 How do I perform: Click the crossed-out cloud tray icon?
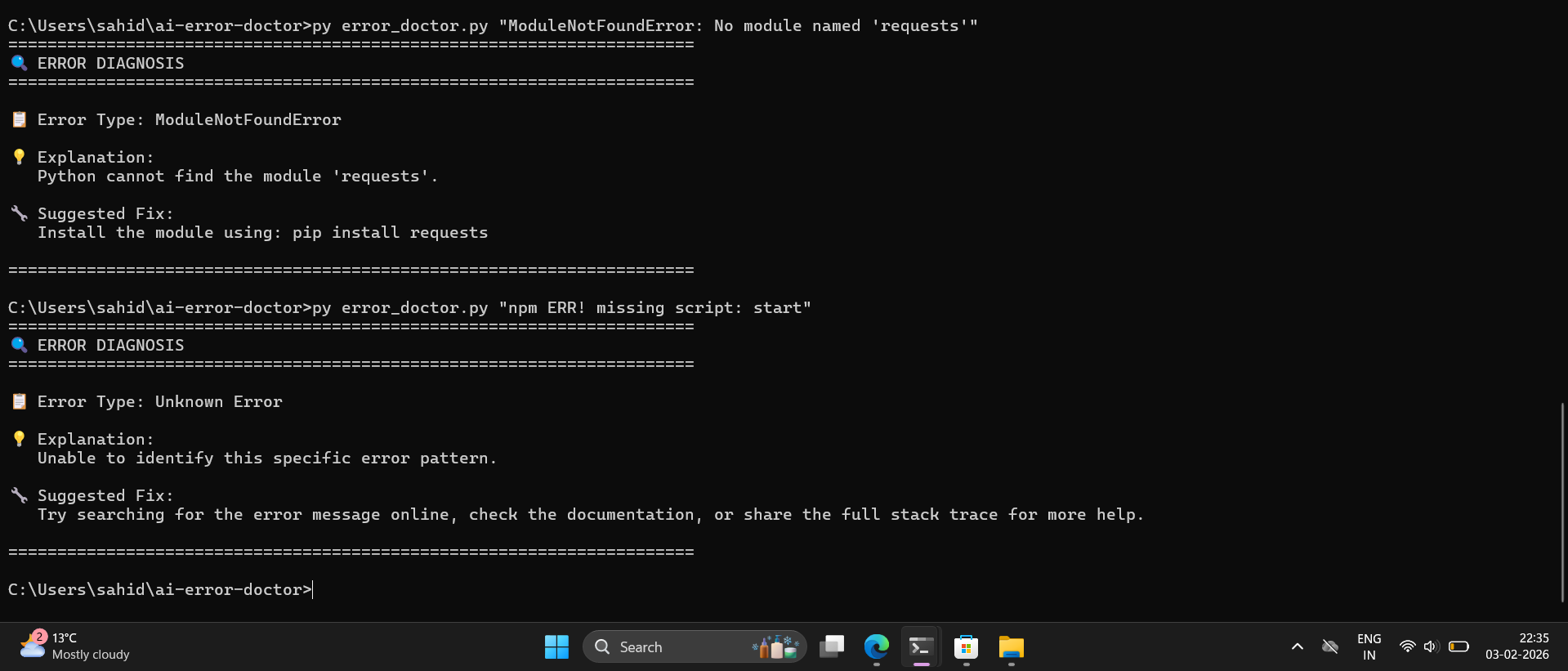[1330, 646]
